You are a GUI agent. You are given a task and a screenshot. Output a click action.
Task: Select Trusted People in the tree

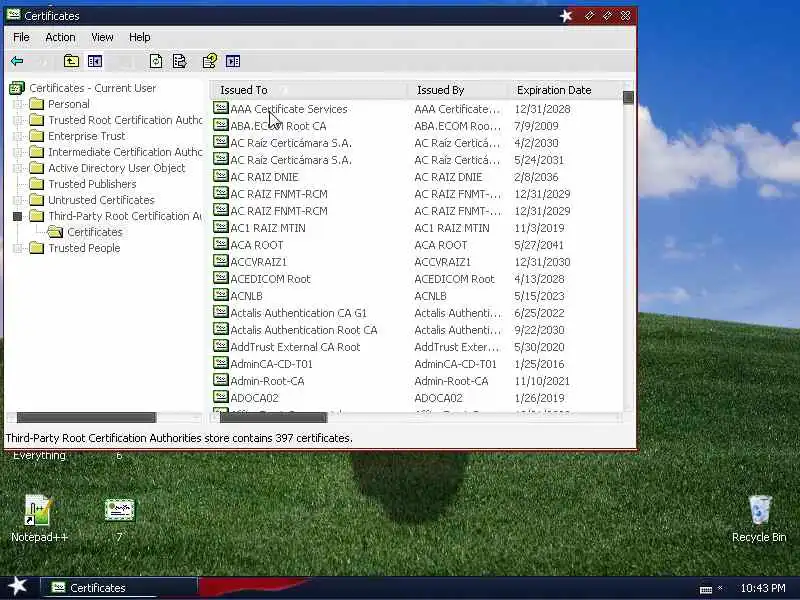click(x=84, y=248)
